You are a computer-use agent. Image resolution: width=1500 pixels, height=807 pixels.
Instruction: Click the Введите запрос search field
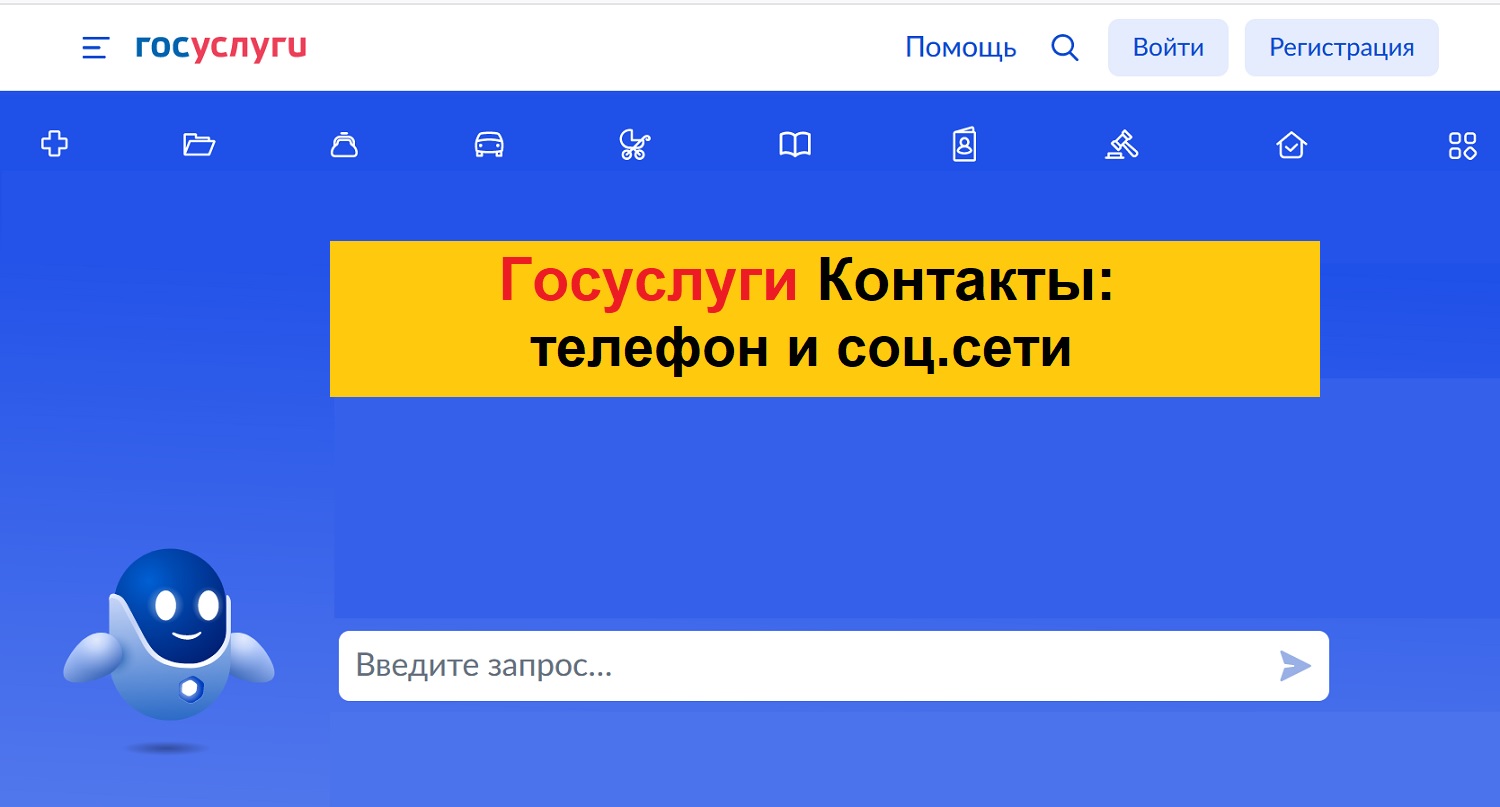pos(834,666)
